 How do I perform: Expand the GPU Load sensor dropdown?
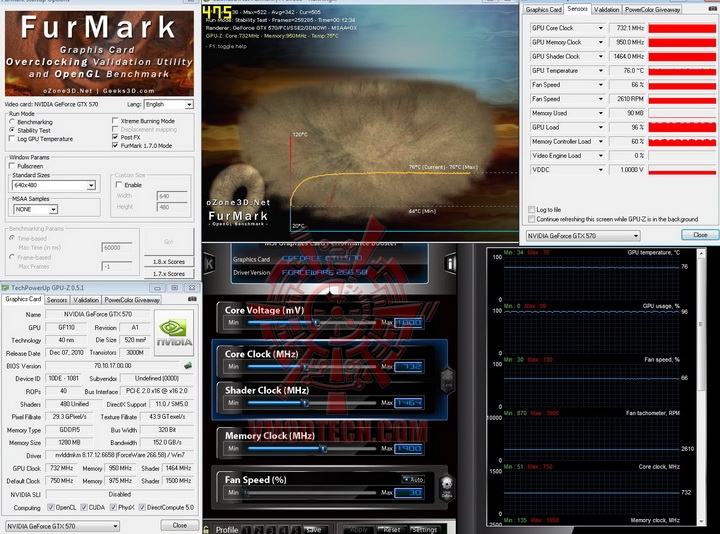(600, 127)
